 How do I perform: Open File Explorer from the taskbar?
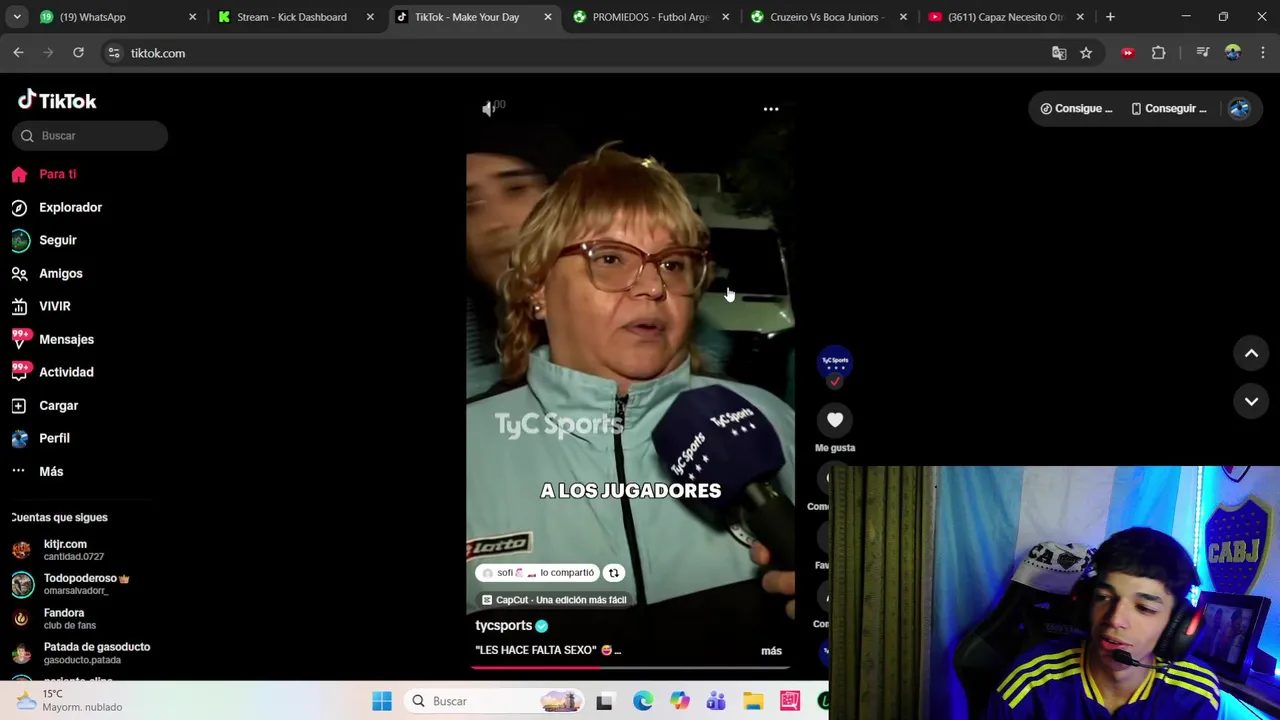coord(753,701)
